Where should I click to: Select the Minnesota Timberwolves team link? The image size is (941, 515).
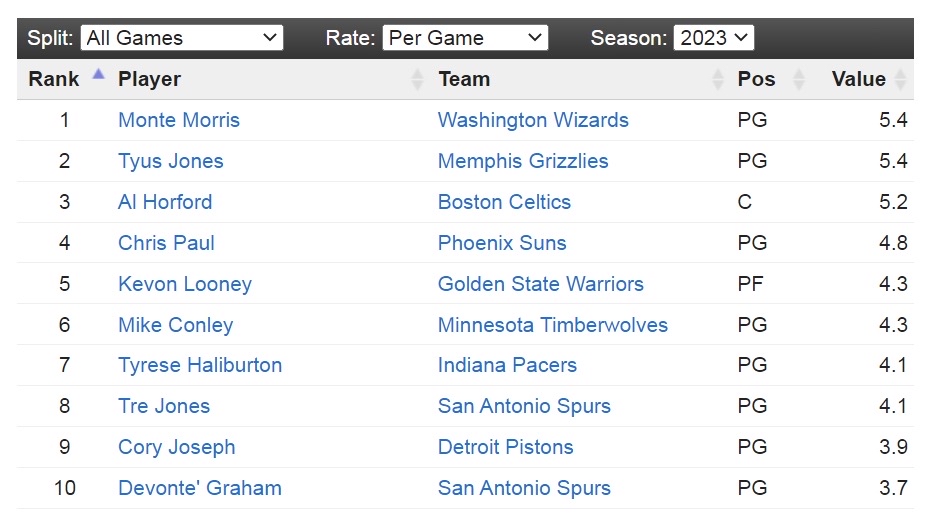point(553,325)
